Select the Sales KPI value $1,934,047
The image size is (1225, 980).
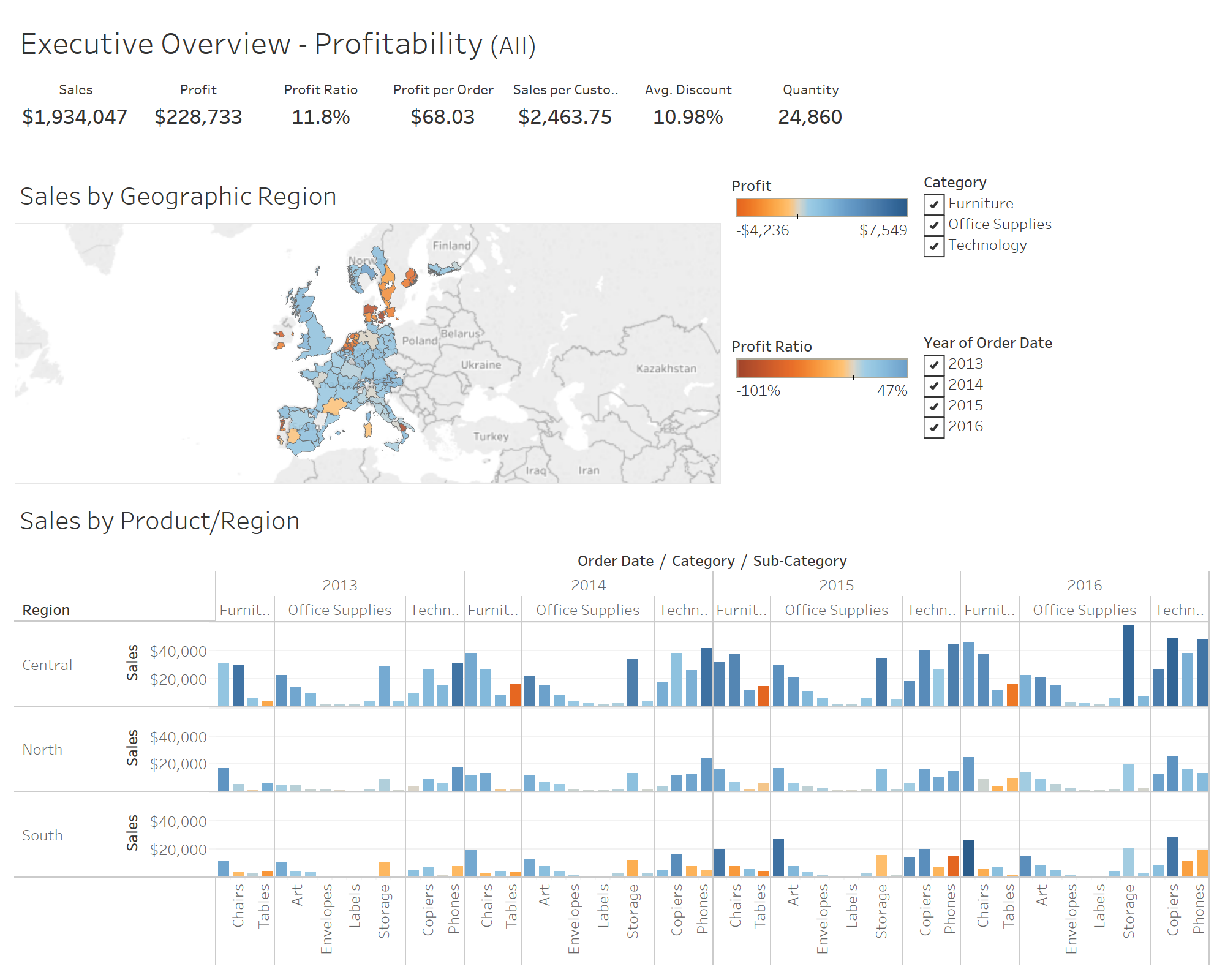tap(75, 117)
